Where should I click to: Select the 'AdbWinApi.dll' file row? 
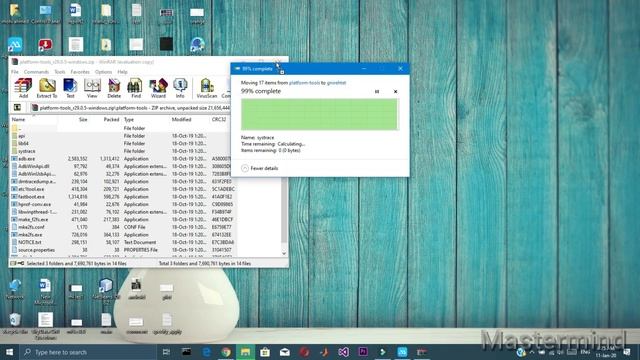[x=122, y=167]
